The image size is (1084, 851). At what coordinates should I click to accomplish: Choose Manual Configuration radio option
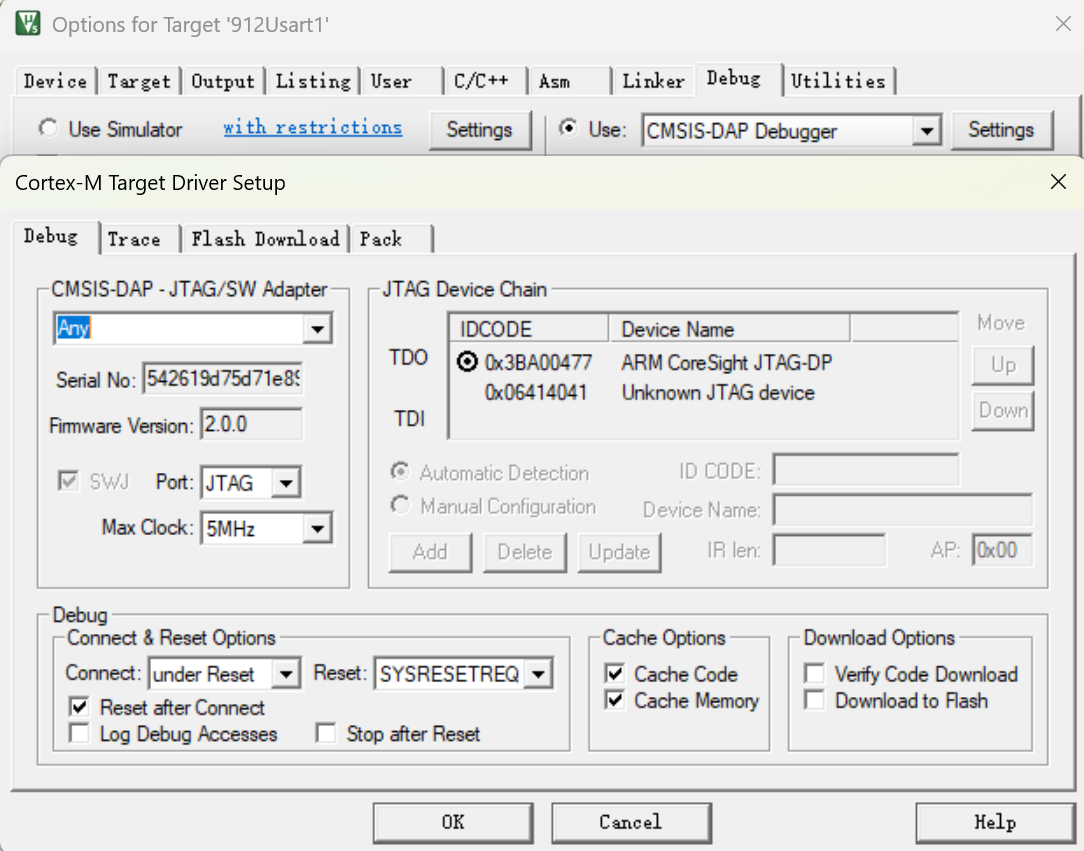pyautogui.click(x=400, y=505)
